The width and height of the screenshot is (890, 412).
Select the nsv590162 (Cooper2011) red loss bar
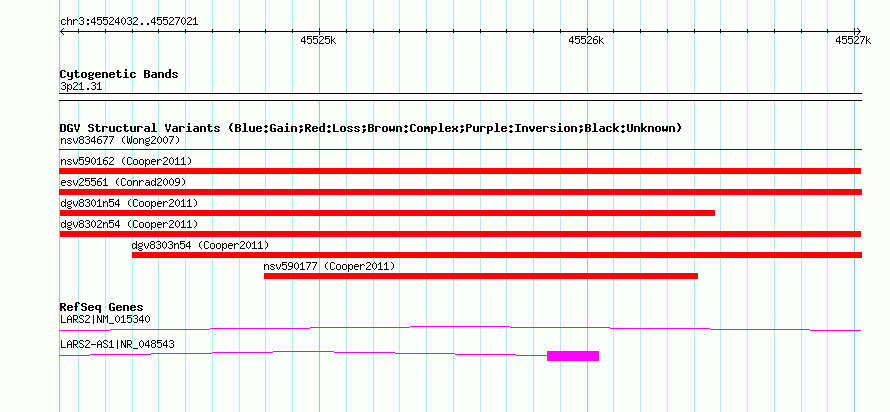pos(460,171)
